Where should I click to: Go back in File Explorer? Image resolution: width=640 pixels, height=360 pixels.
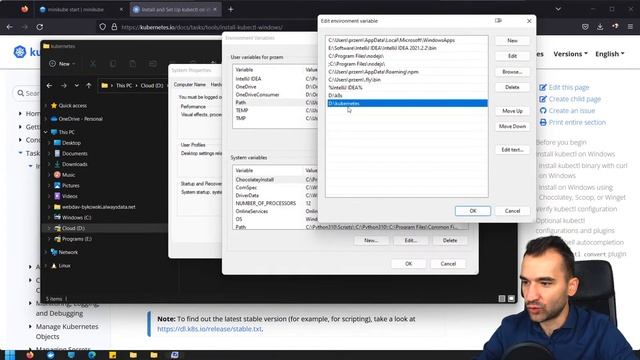tap(49, 85)
